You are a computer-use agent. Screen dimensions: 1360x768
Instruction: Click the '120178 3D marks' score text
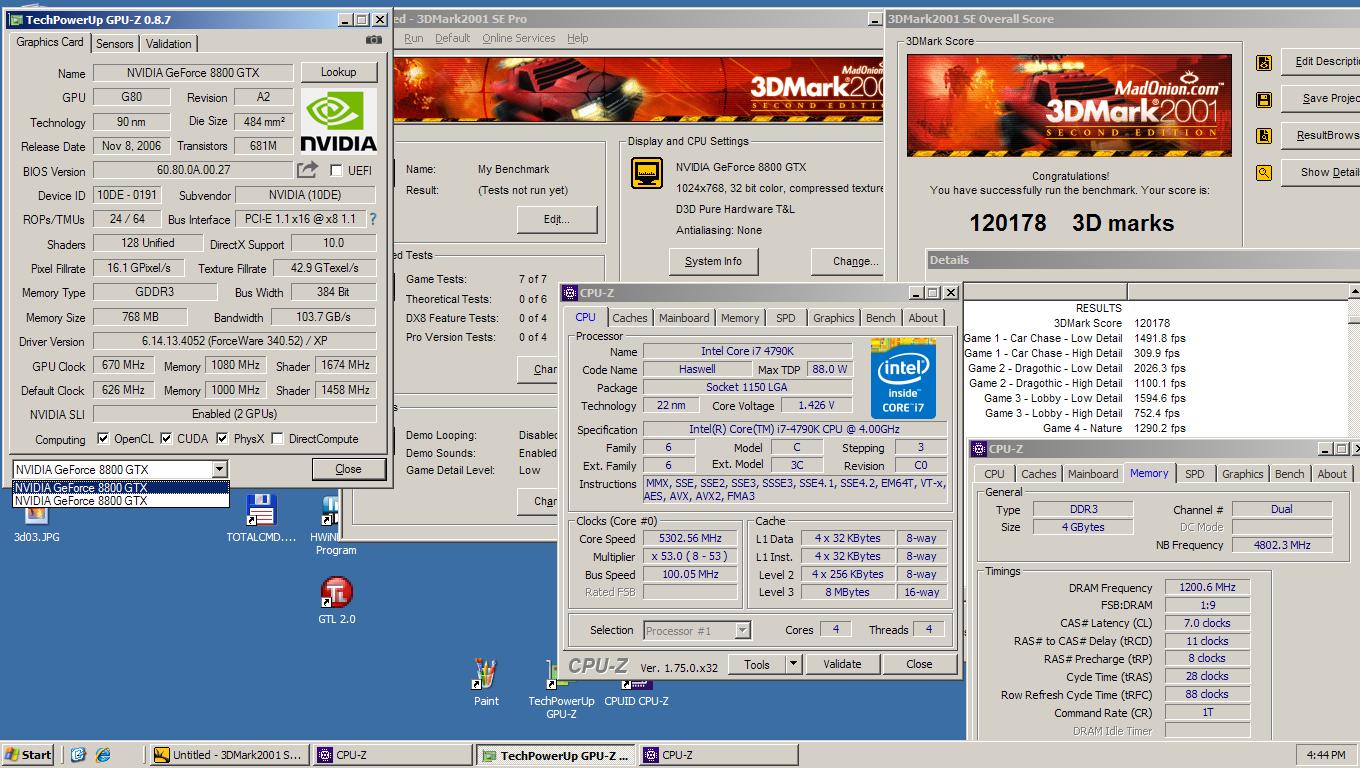point(1071,223)
